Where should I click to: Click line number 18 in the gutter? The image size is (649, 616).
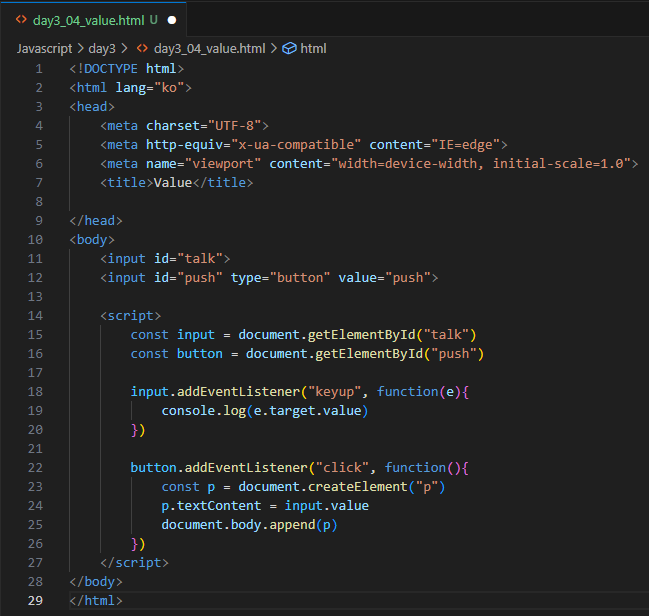pos(35,392)
